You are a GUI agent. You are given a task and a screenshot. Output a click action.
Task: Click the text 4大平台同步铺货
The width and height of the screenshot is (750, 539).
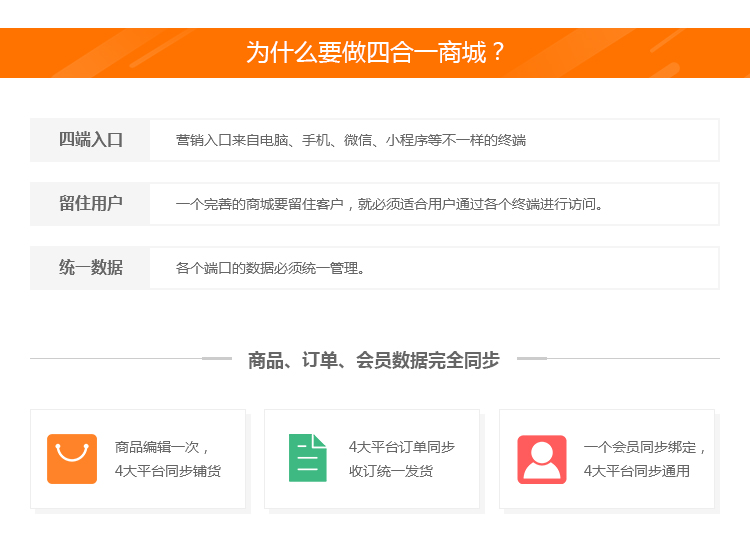tap(168, 471)
